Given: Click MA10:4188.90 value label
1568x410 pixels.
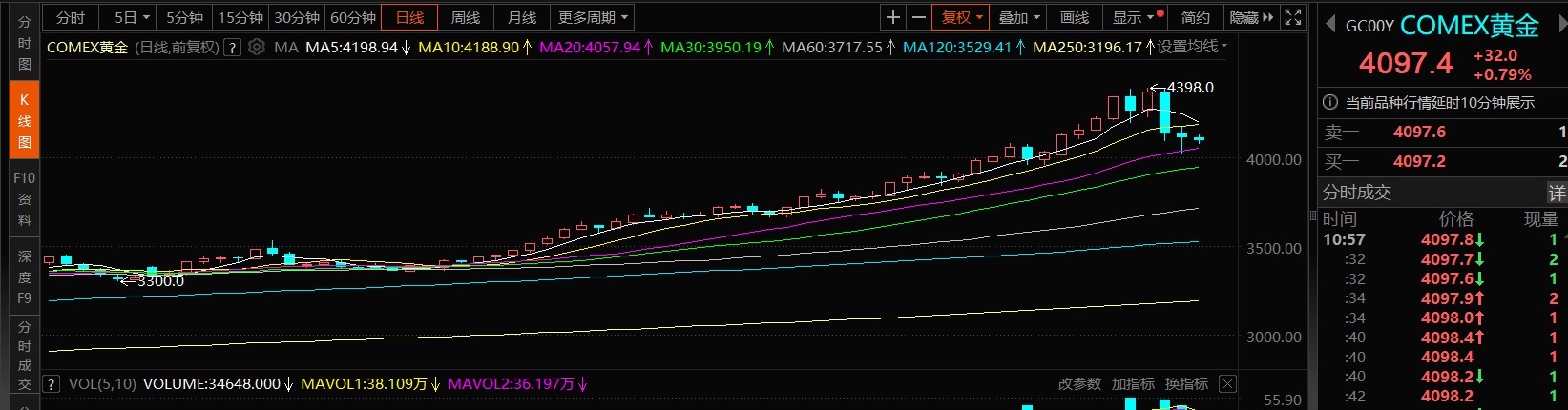Looking at the screenshot, I should [x=469, y=47].
